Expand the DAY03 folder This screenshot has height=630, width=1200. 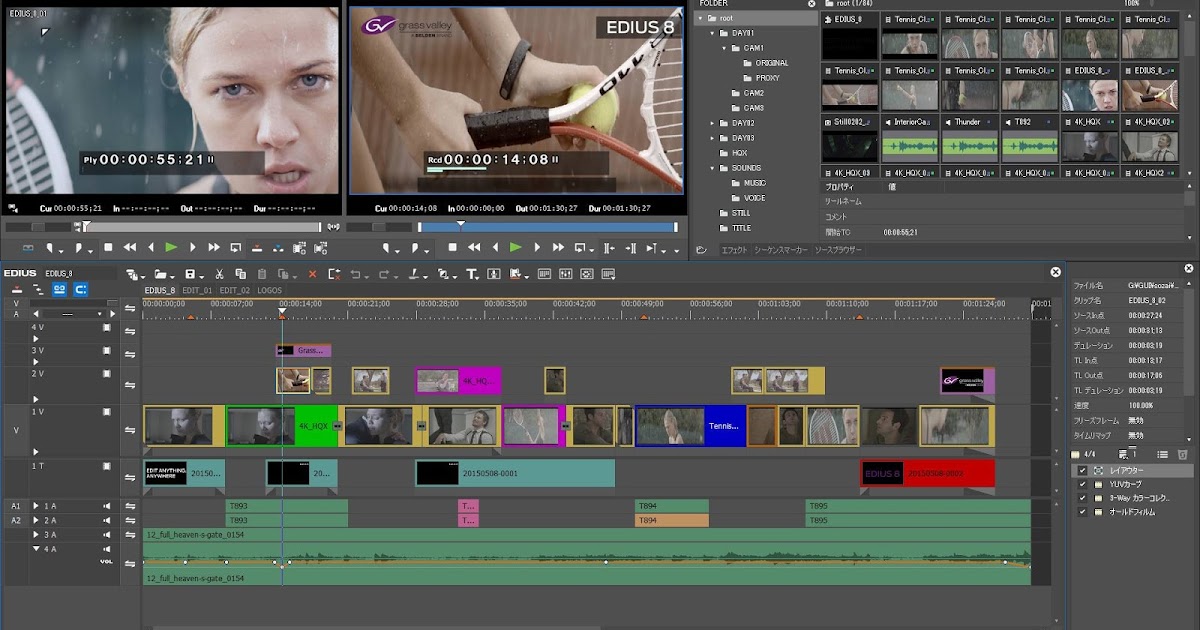pyautogui.click(x=713, y=138)
